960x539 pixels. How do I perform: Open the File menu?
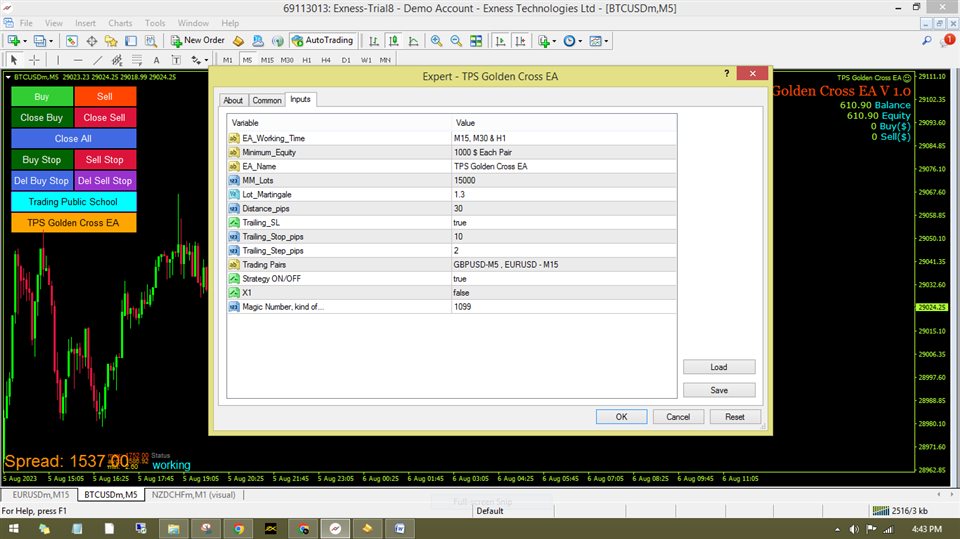(x=26, y=23)
